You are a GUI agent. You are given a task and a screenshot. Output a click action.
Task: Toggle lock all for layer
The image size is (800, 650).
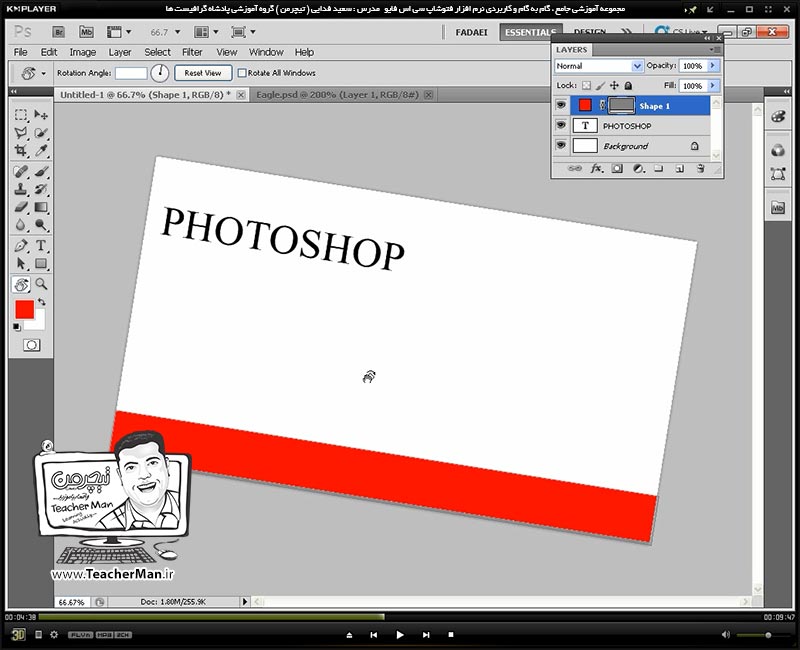tap(629, 86)
